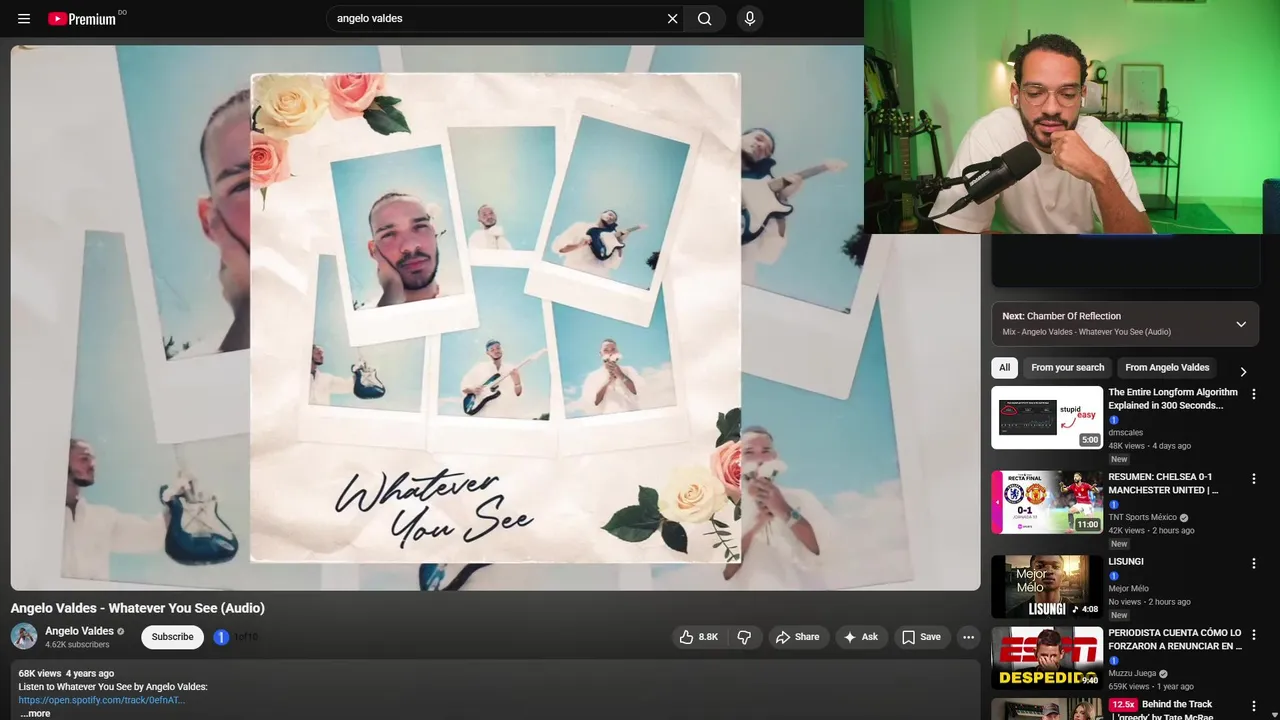Open more actions menu below video
This screenshot has height=720, width=1280.
968,637
